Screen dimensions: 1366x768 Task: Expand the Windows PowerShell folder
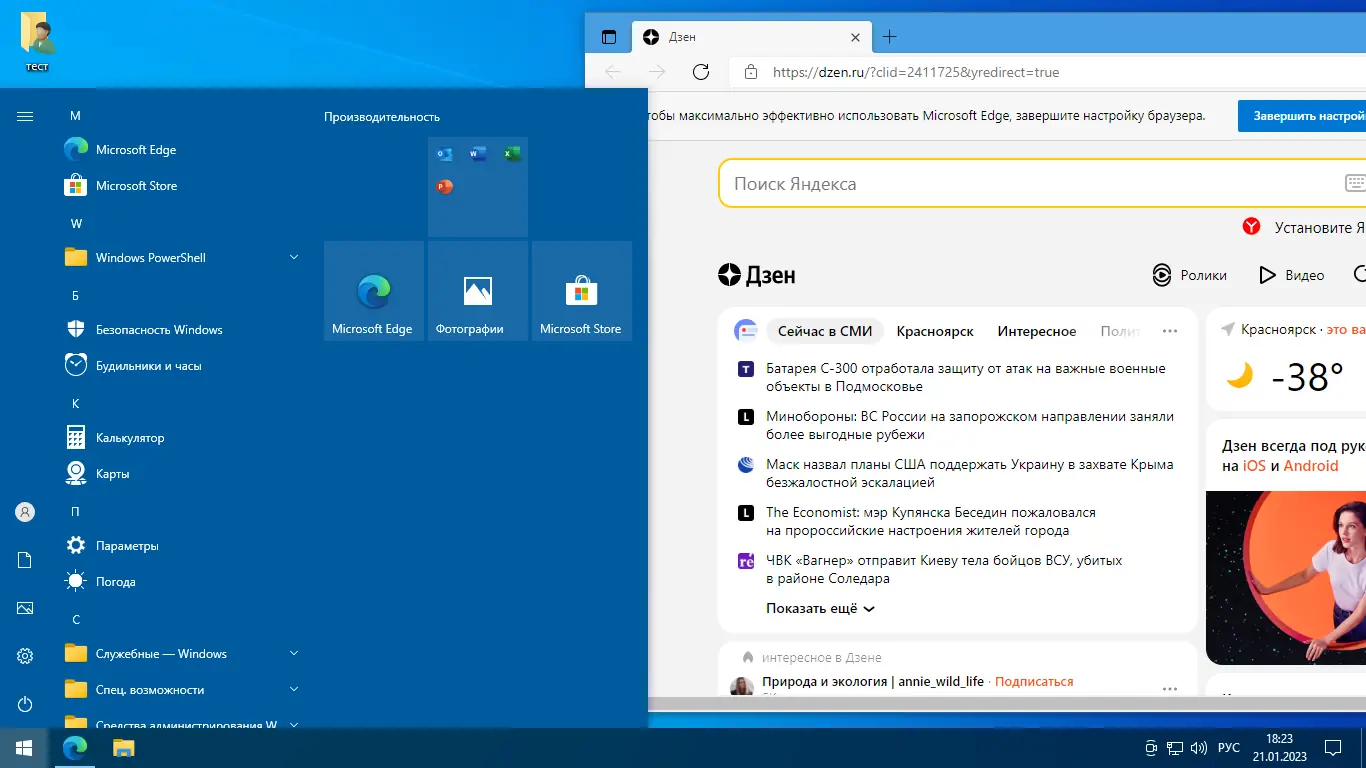click(182, 258)
